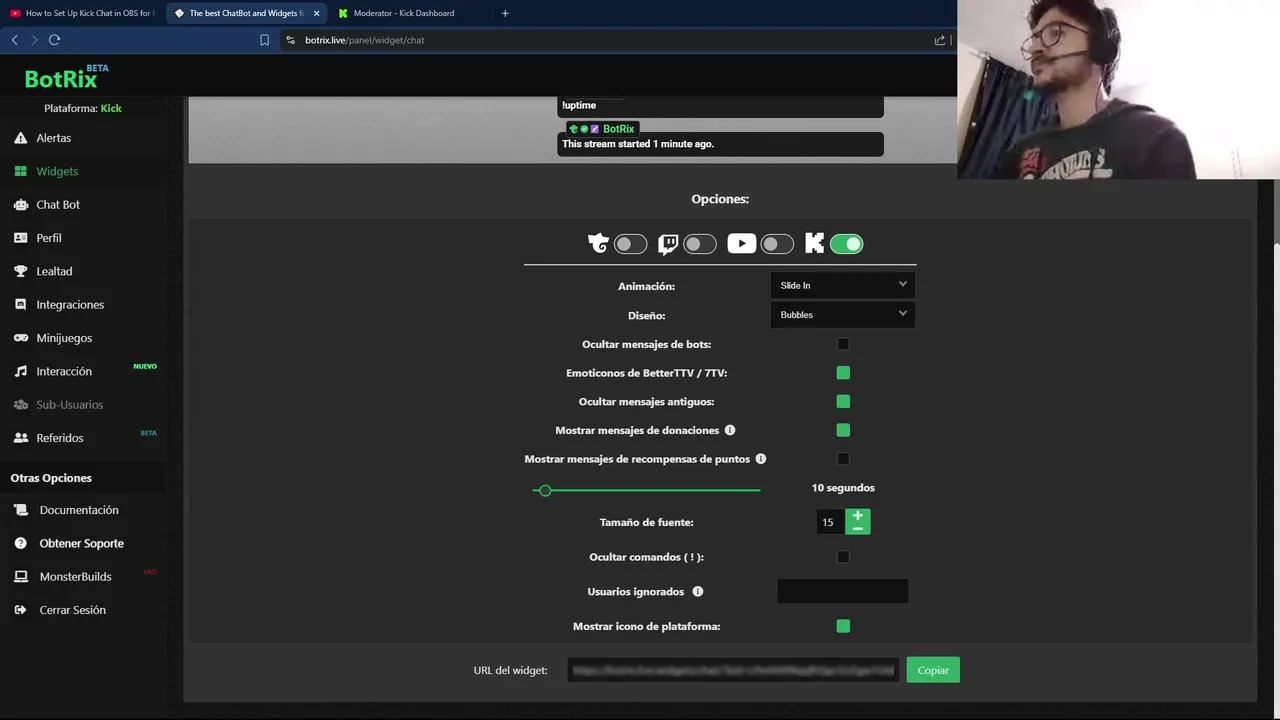The height and width of the screenshot is (720, 1280).
Task: Click the Chat Bot robot icon
Action: point(20,204)
